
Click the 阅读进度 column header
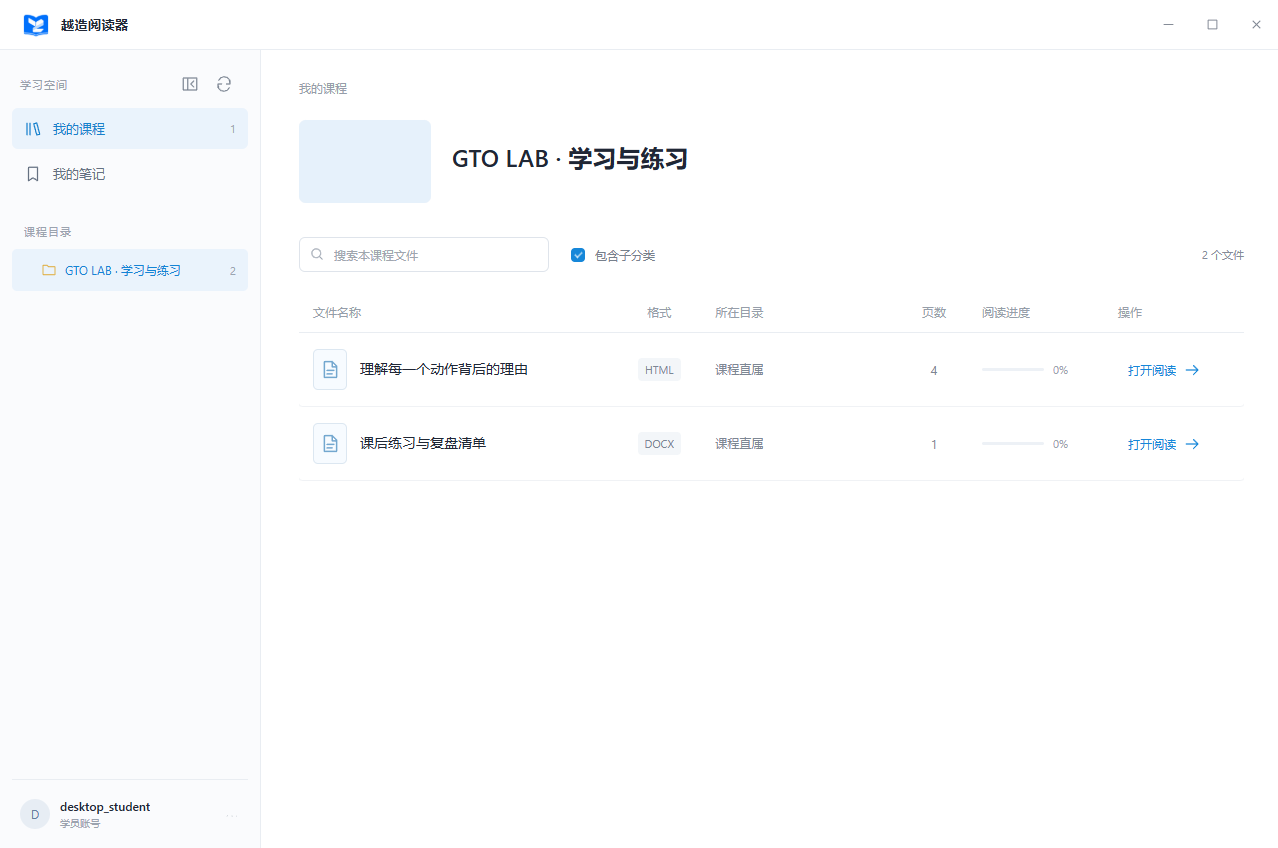[x=1006, y=313]
